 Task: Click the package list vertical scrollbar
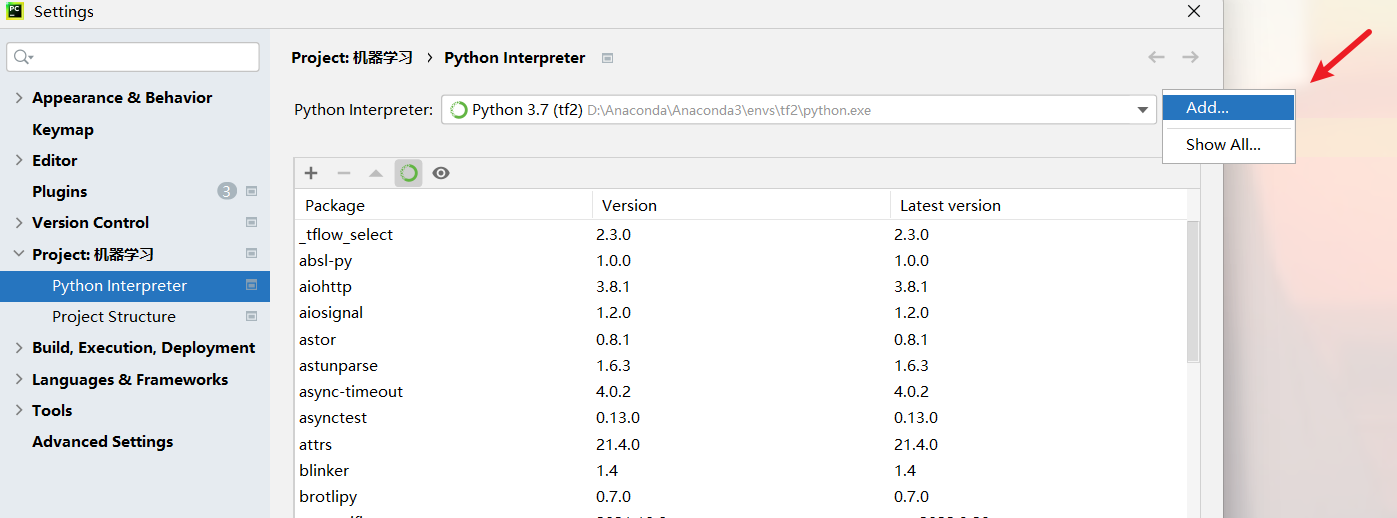[x=1192, y=290]
